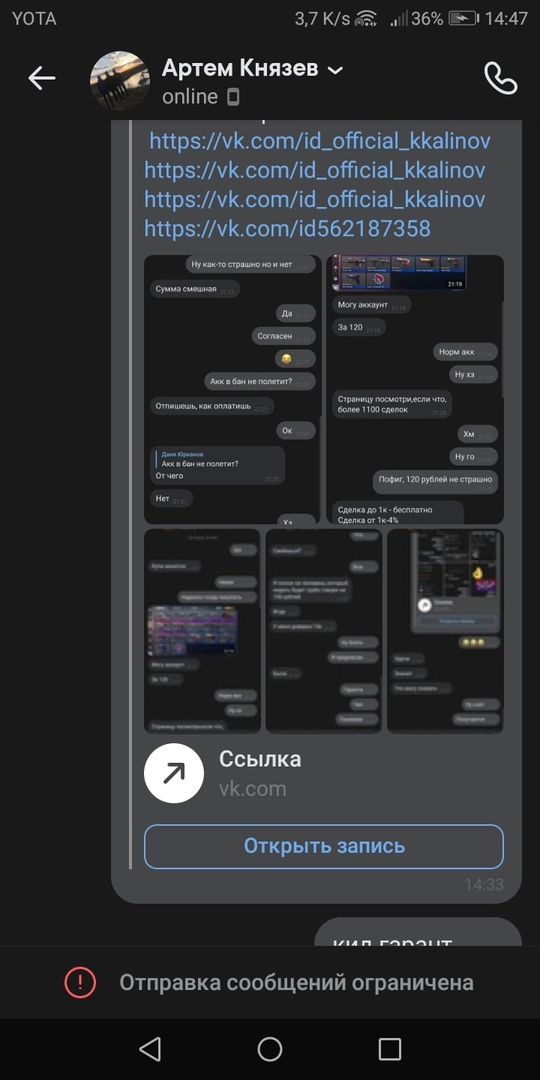The image size is (540, 1080).
Task: Open screenshot with Сумма смешная chat
Action: 233,390
